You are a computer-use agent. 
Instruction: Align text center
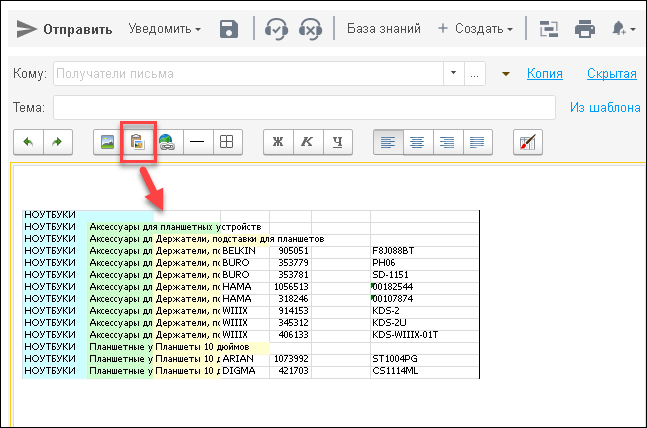(x=418, y=142)
